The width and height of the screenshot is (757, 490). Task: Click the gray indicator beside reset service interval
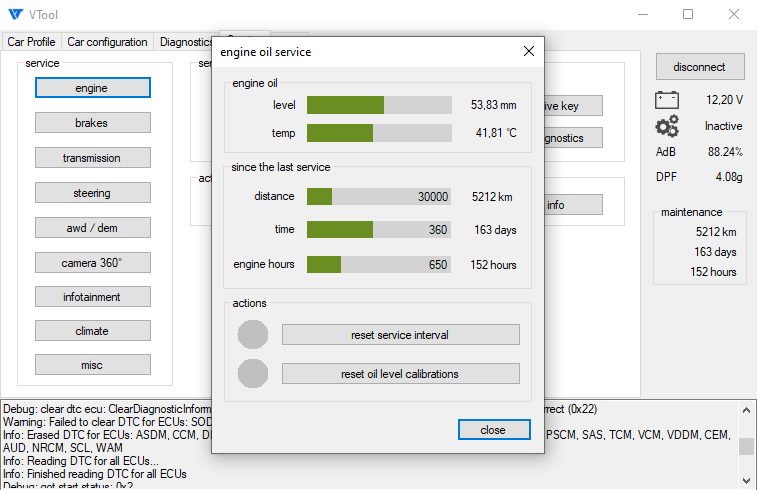(253, 334)
